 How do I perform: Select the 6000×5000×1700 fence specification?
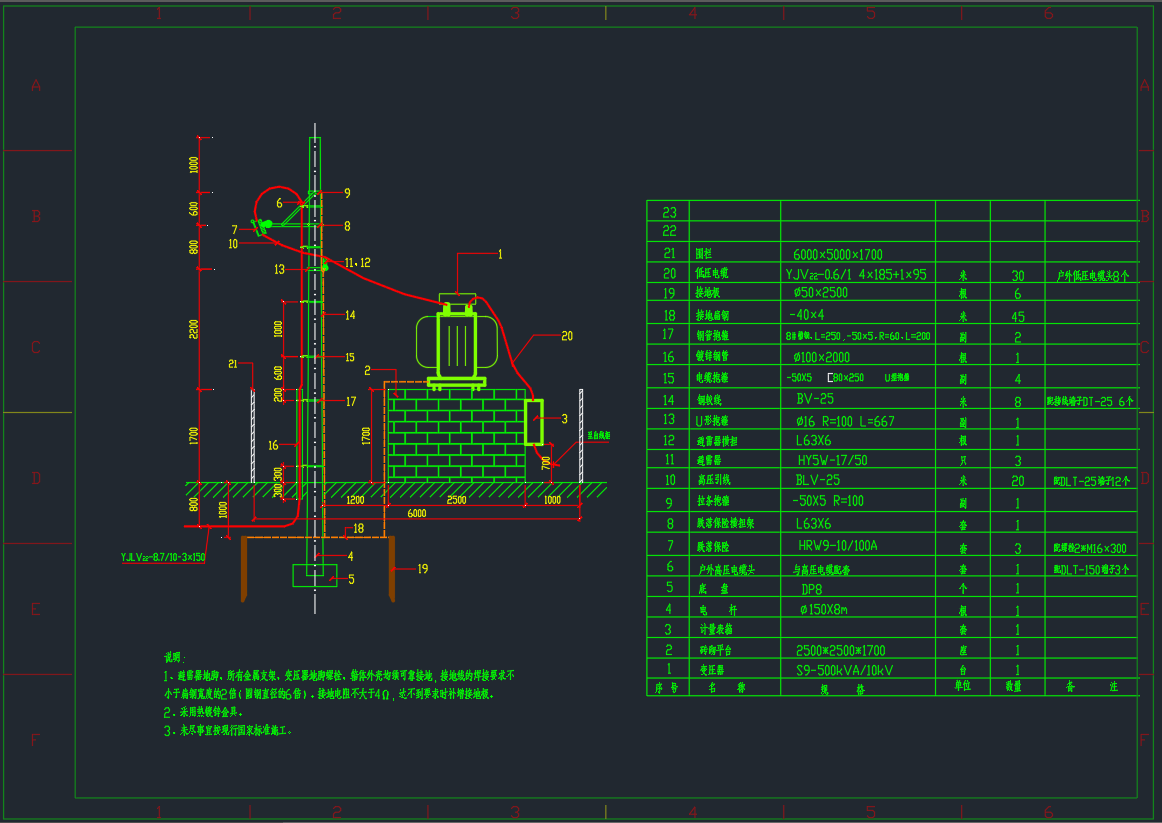838,254
